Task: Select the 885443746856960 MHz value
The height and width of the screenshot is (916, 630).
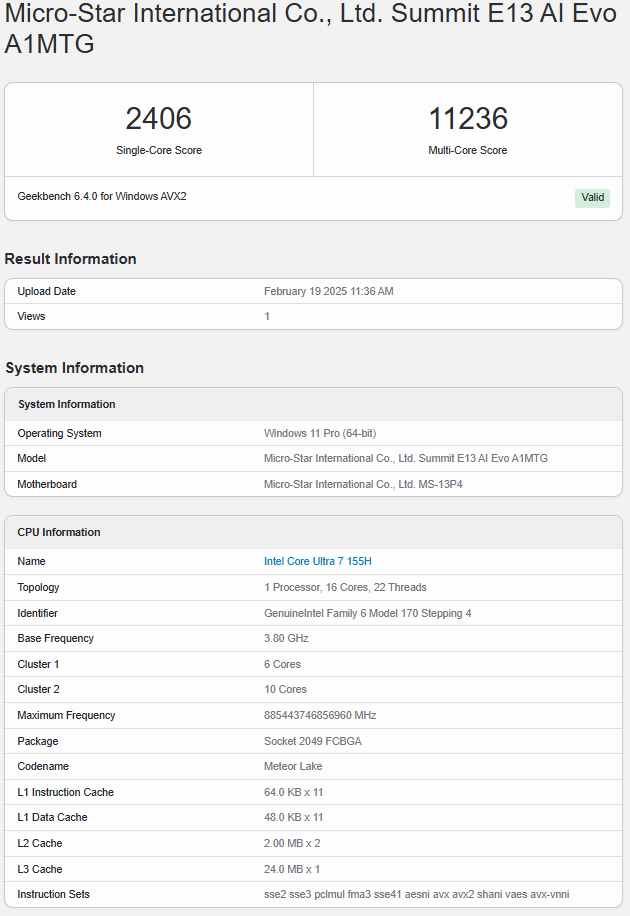Action: coord(320,716)
